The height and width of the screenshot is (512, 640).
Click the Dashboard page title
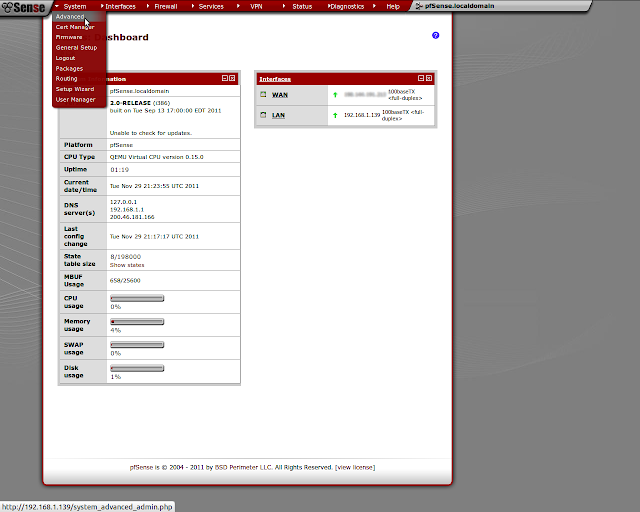(122, 37)
